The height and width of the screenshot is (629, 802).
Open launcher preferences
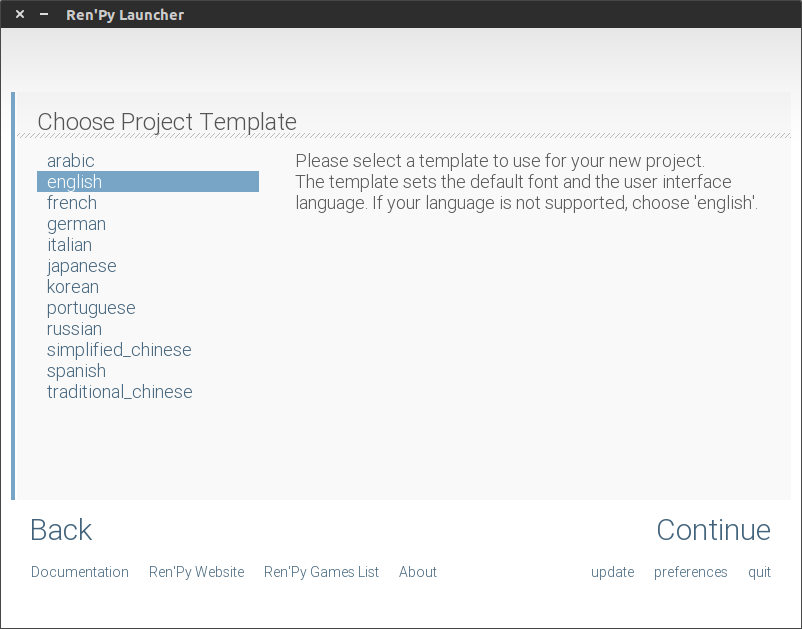click(690, 572)
